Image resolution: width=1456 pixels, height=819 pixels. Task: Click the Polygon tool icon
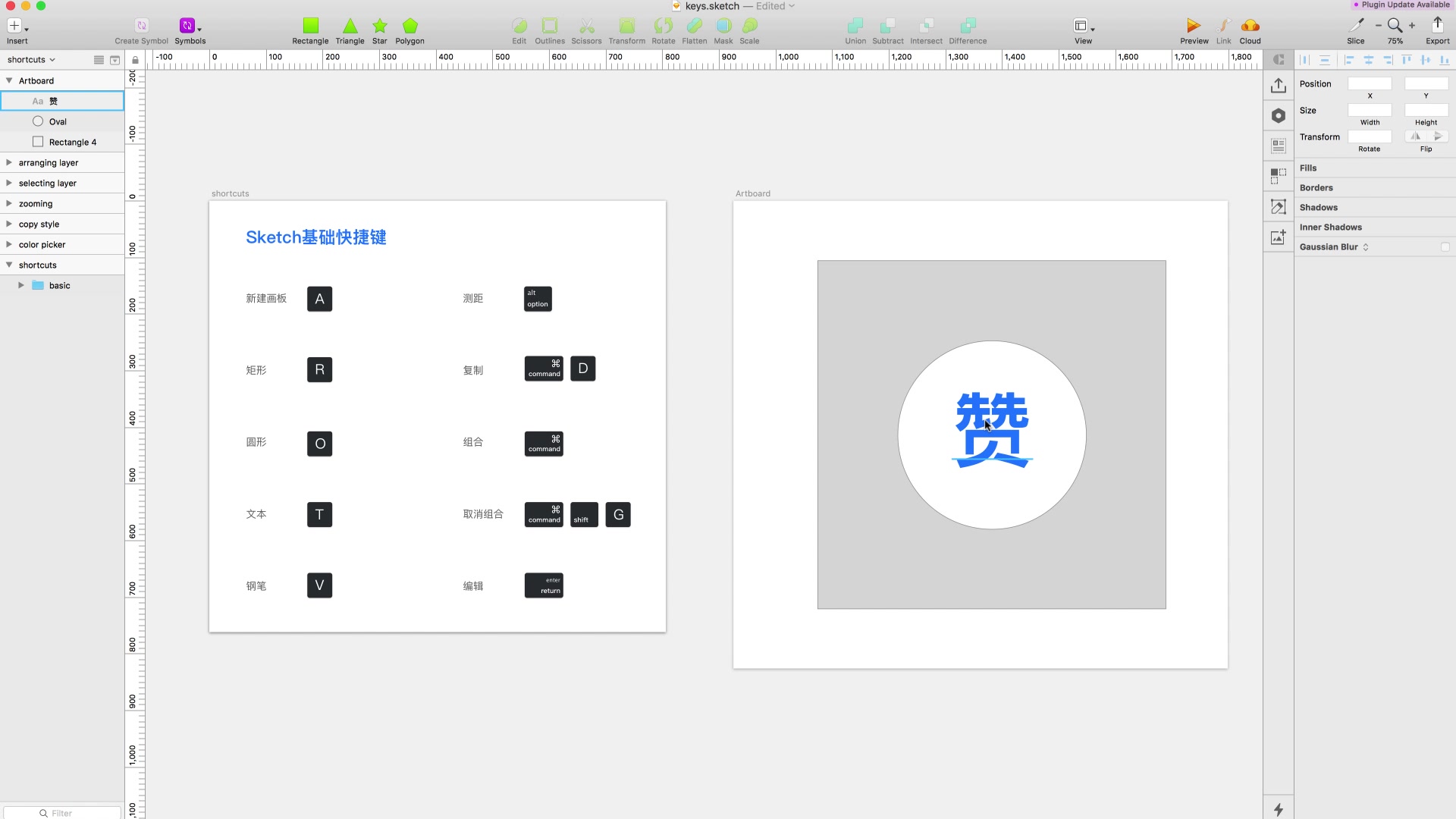[409, 26]
